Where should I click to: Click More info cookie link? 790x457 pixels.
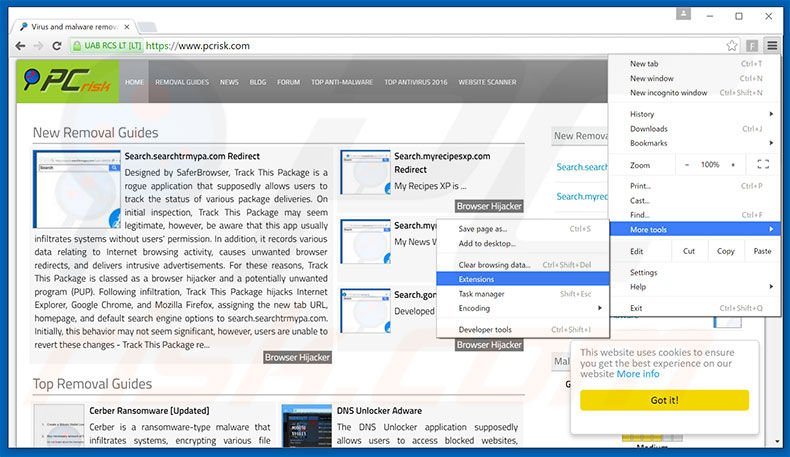click(x=638, y=374)
